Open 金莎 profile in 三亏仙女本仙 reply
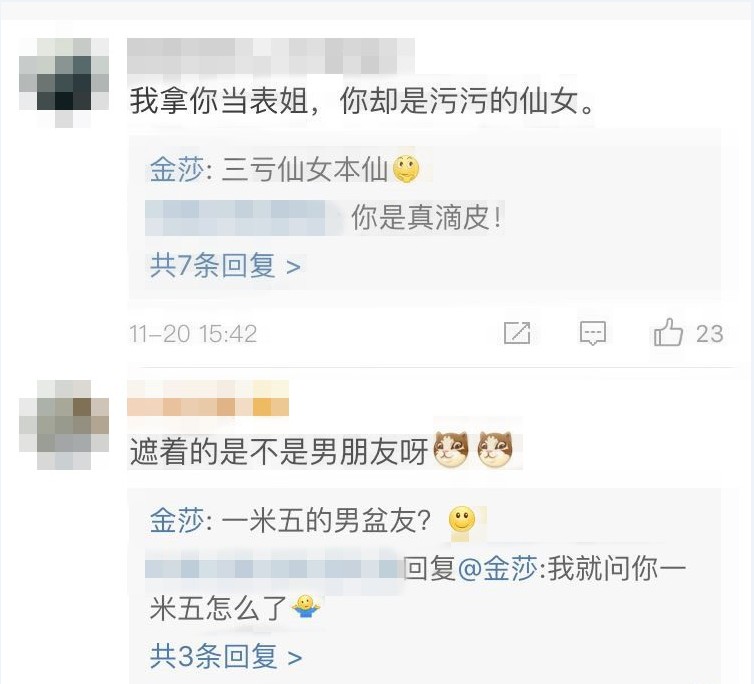The image size is (754, 684). (x=176, y=169)
